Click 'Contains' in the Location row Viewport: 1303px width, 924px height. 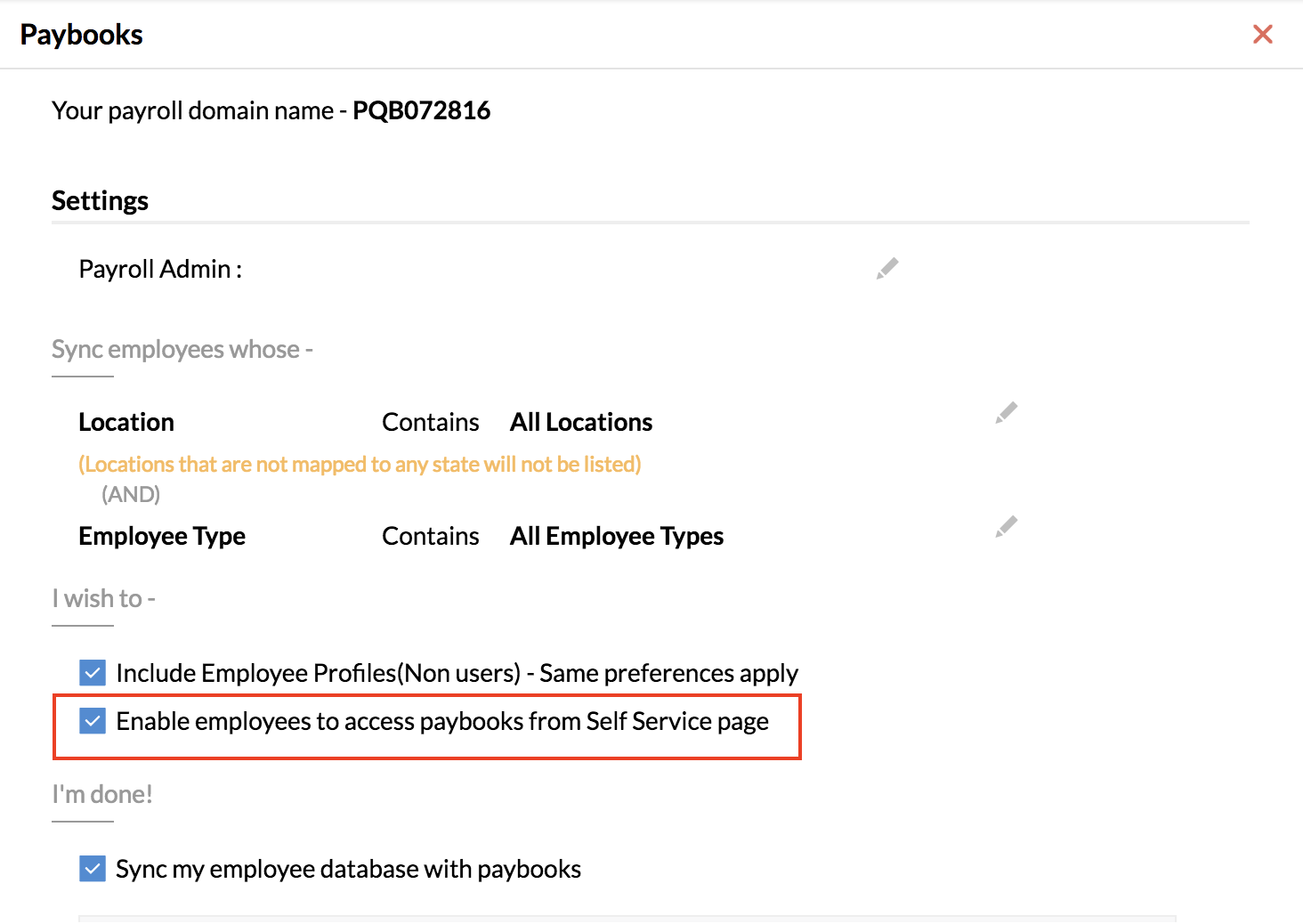click(431, 422)
